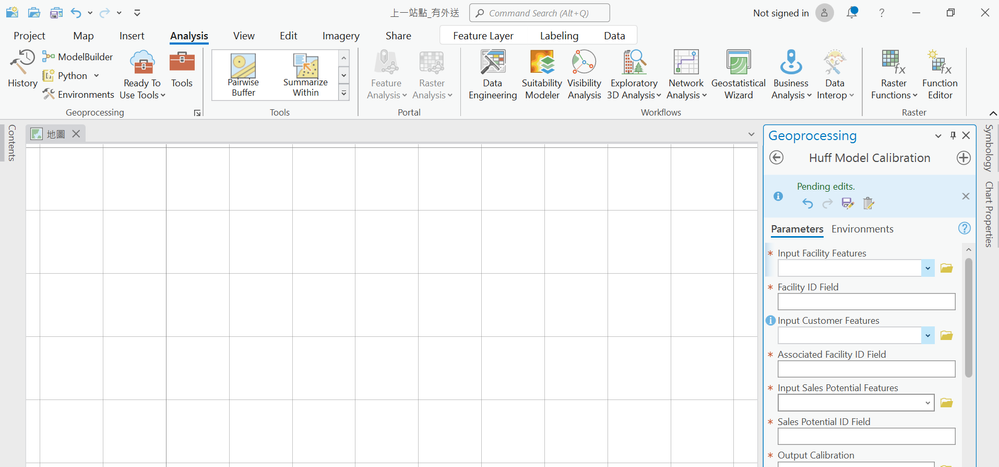Open the History pane
999x467 pixels.
tap(22, 69)
